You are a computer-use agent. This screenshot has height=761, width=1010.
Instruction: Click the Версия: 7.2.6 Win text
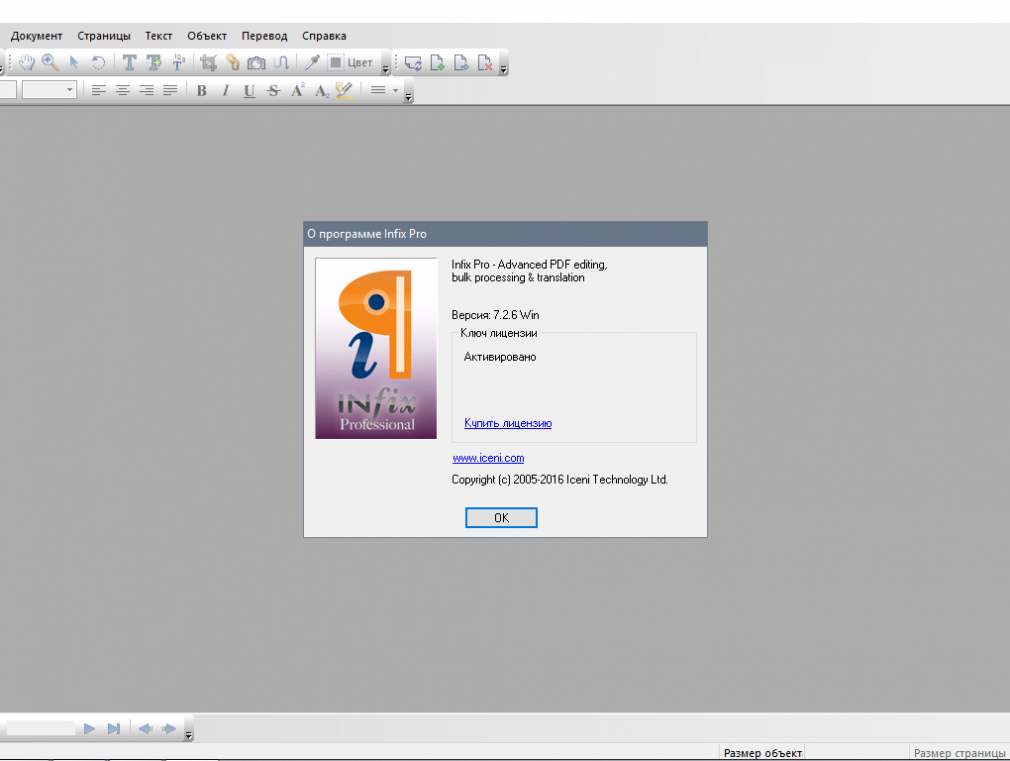click(495, 315)
